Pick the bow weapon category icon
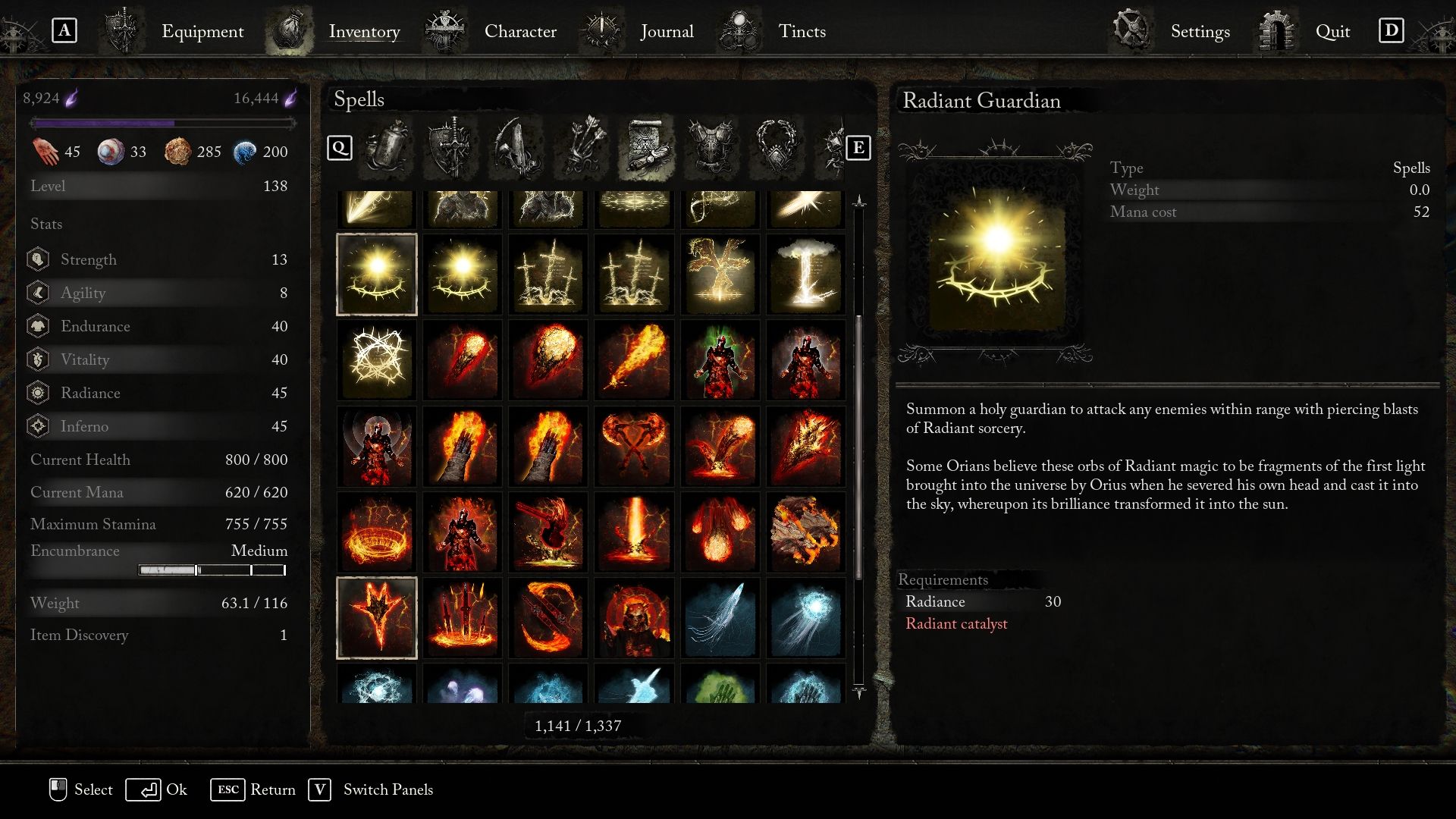1456x819 pixels. pyautogui.click(x=516, y=147)
